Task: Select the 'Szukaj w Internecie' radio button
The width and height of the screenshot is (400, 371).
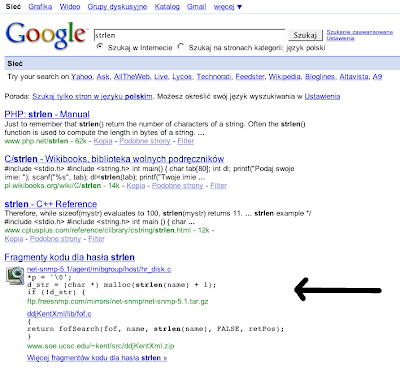Action: pos(99,47)
